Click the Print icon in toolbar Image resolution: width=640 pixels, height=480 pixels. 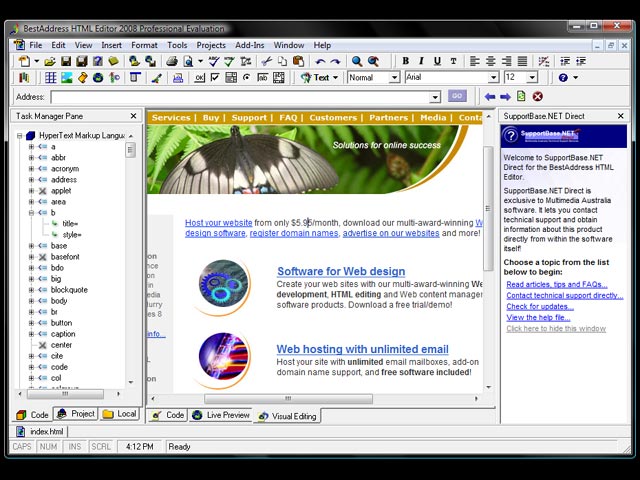point(172,61)
